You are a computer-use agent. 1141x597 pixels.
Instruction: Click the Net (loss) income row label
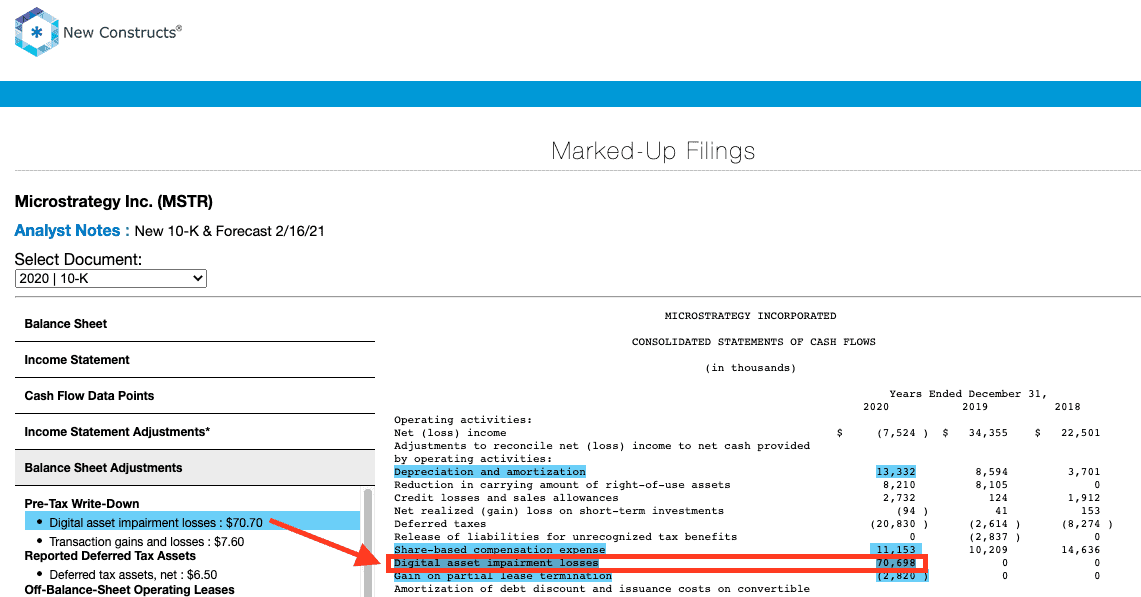(x=450, y=433)
